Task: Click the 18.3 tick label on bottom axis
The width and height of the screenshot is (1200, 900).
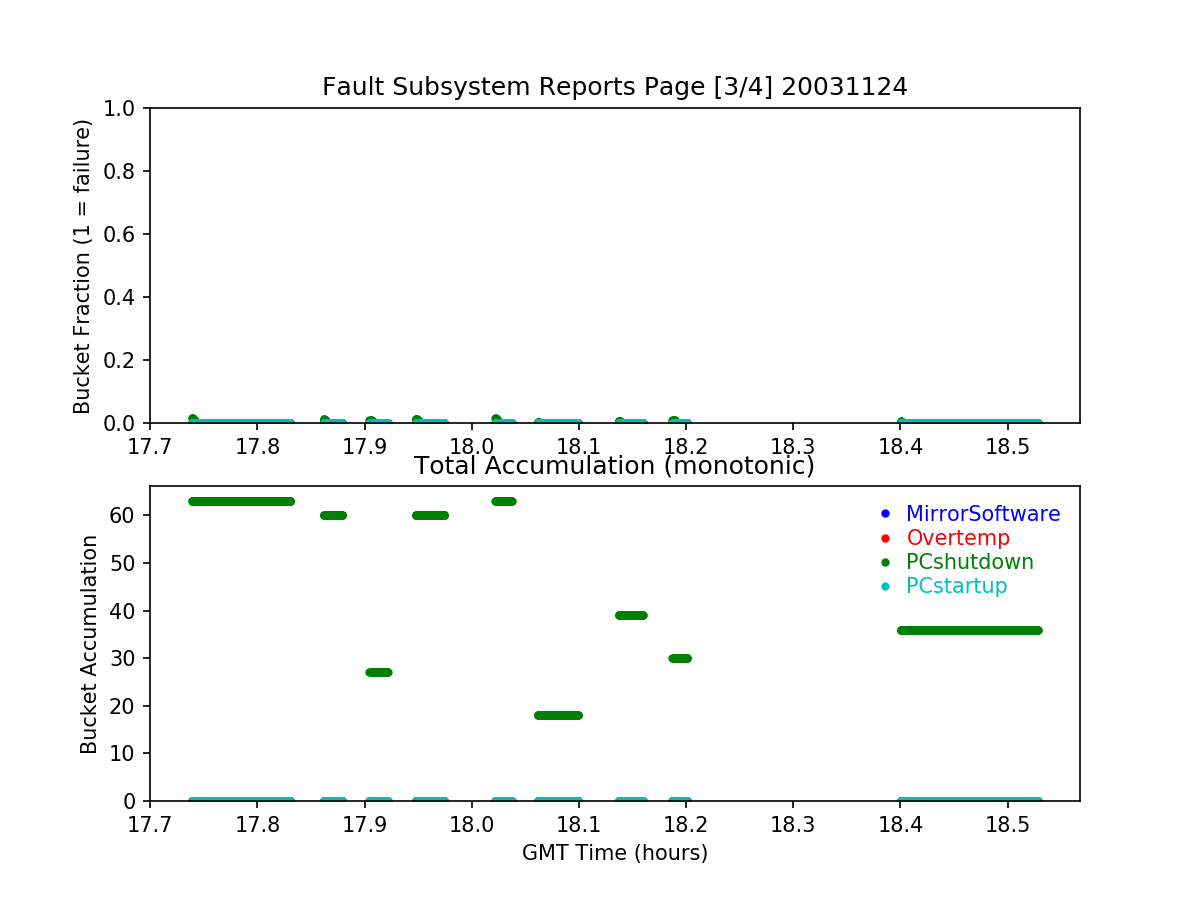Action: tap(793, 822)
